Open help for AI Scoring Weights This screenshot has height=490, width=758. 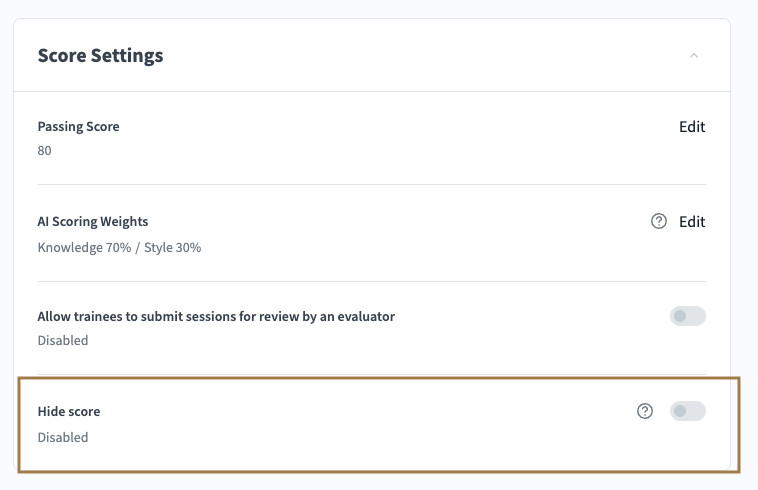pos(658,222)
